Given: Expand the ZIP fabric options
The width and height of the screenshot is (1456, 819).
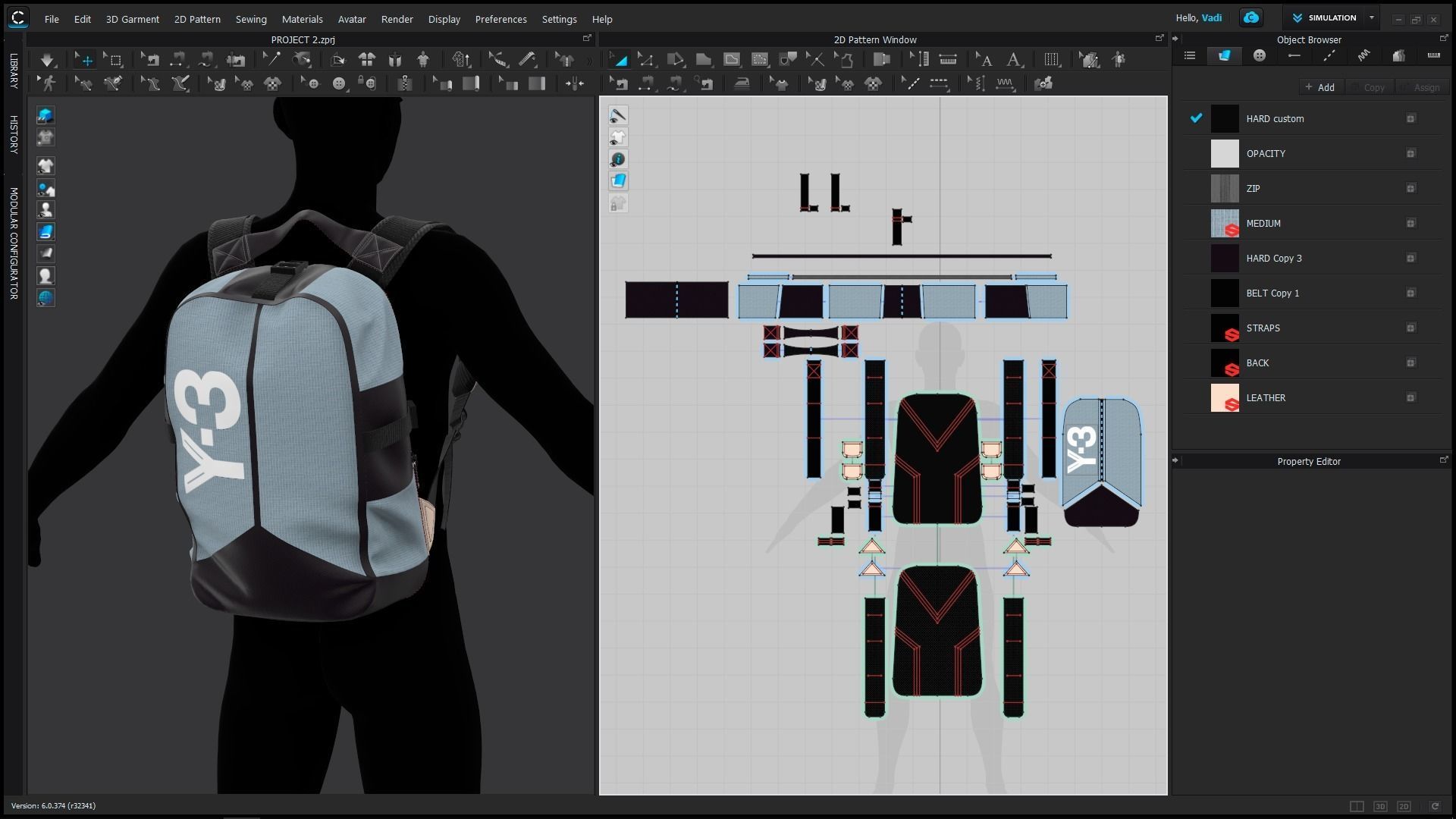Looking at the screenshot, I should tap(1410, 188).
